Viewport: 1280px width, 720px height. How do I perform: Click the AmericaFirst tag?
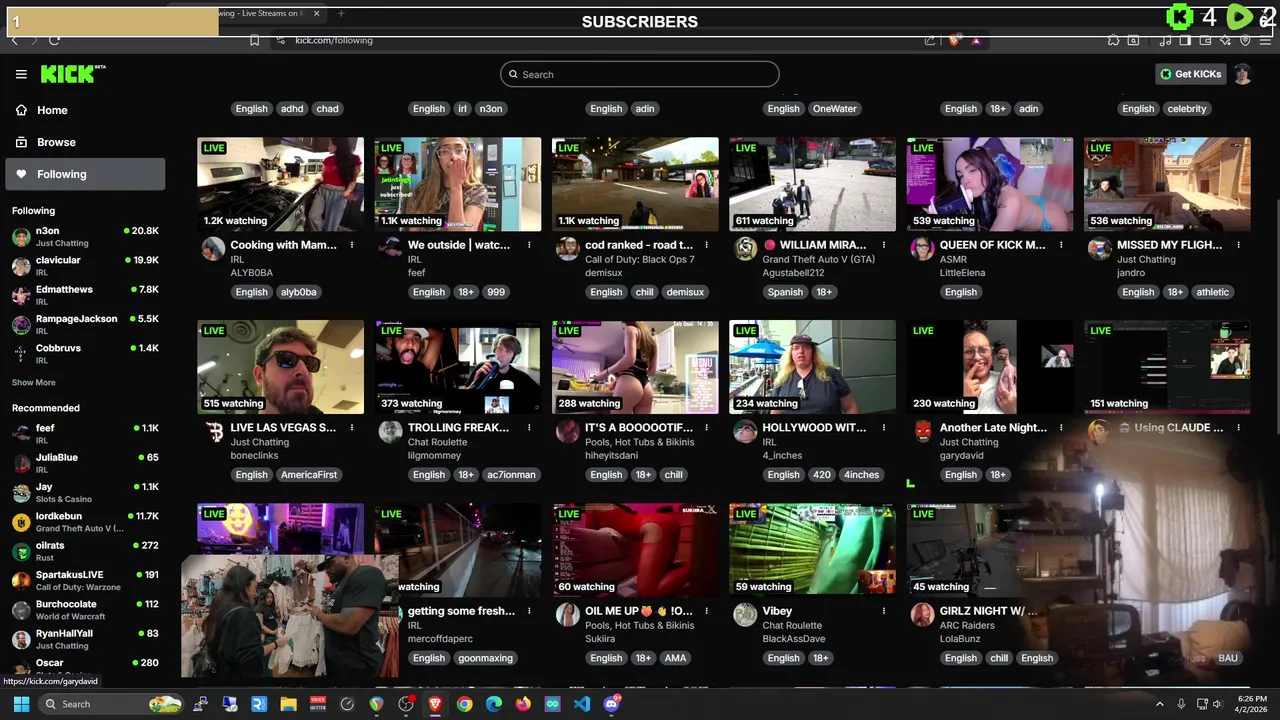[309, 475]
